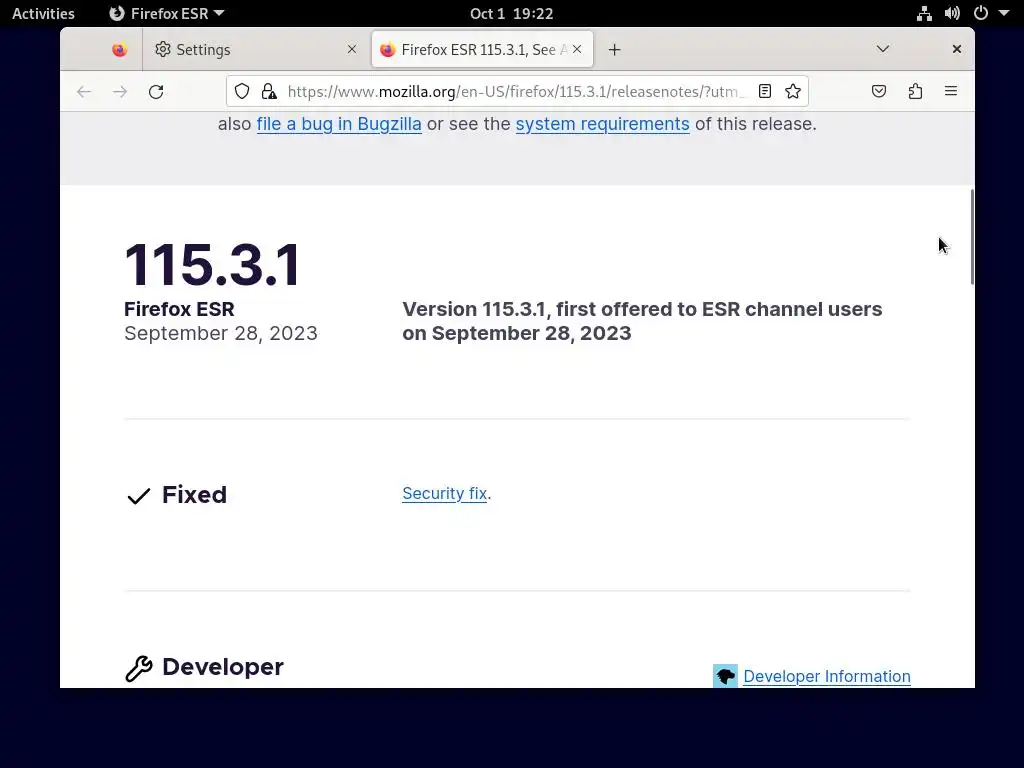The height and width of the screenshot is (768, 1024).
Task: Select the Firefox ESR 115.3.1 release notes tab
Action: point(482,50)
